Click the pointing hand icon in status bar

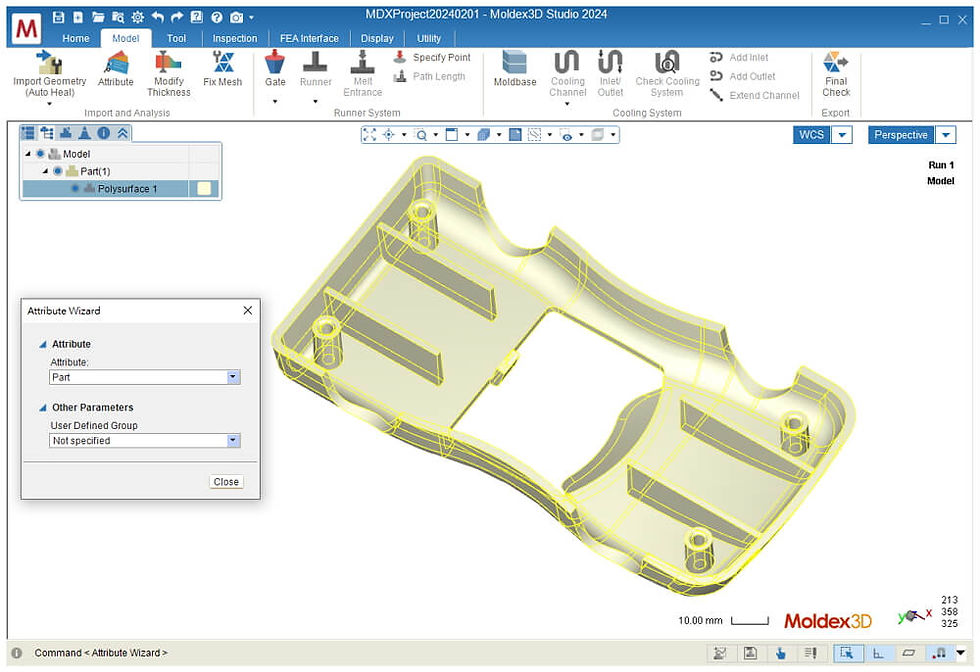point(780,653)
